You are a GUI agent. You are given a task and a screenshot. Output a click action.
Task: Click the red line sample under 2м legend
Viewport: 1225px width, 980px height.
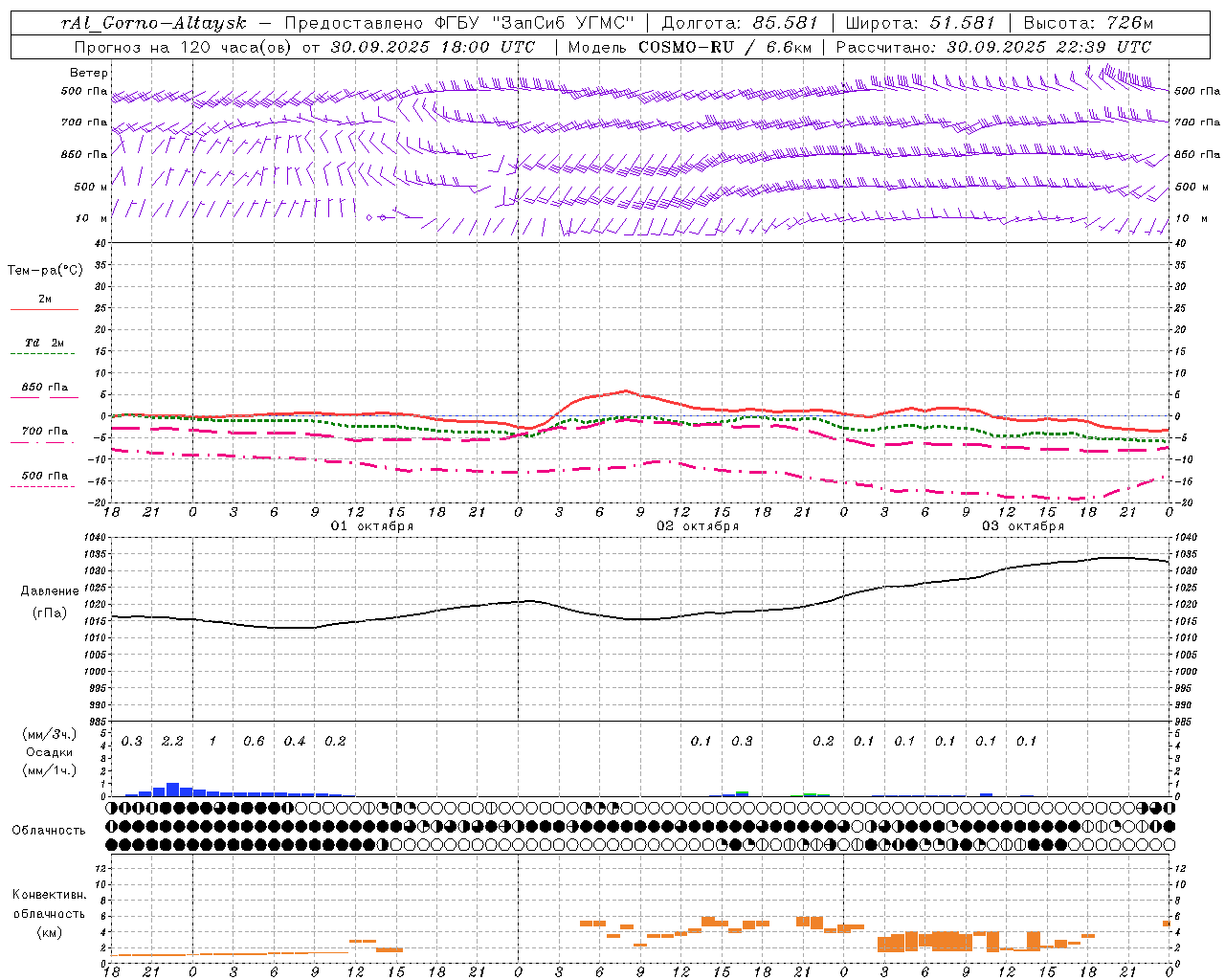pyautogui.click(x=44, y=309)
